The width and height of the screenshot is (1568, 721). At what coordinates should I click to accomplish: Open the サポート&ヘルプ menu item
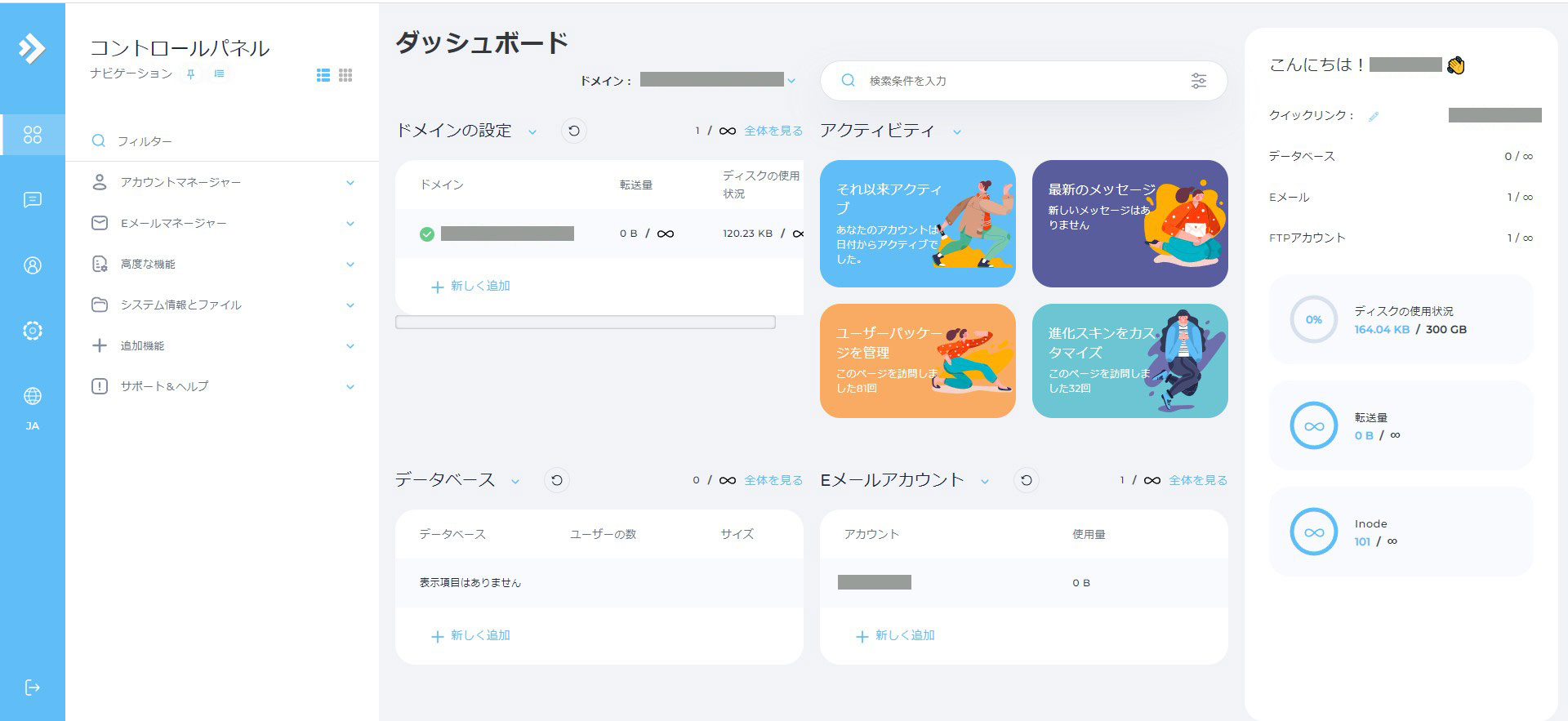(x=164, y=386)
